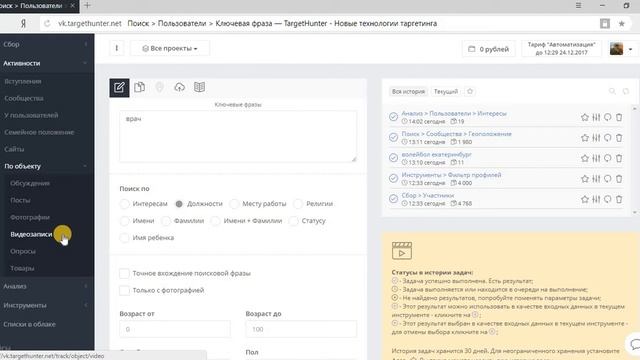The image size is (640, 360).
Task: Open the волейбол екатеринбург history link
Action: click(x=436, y=154)
